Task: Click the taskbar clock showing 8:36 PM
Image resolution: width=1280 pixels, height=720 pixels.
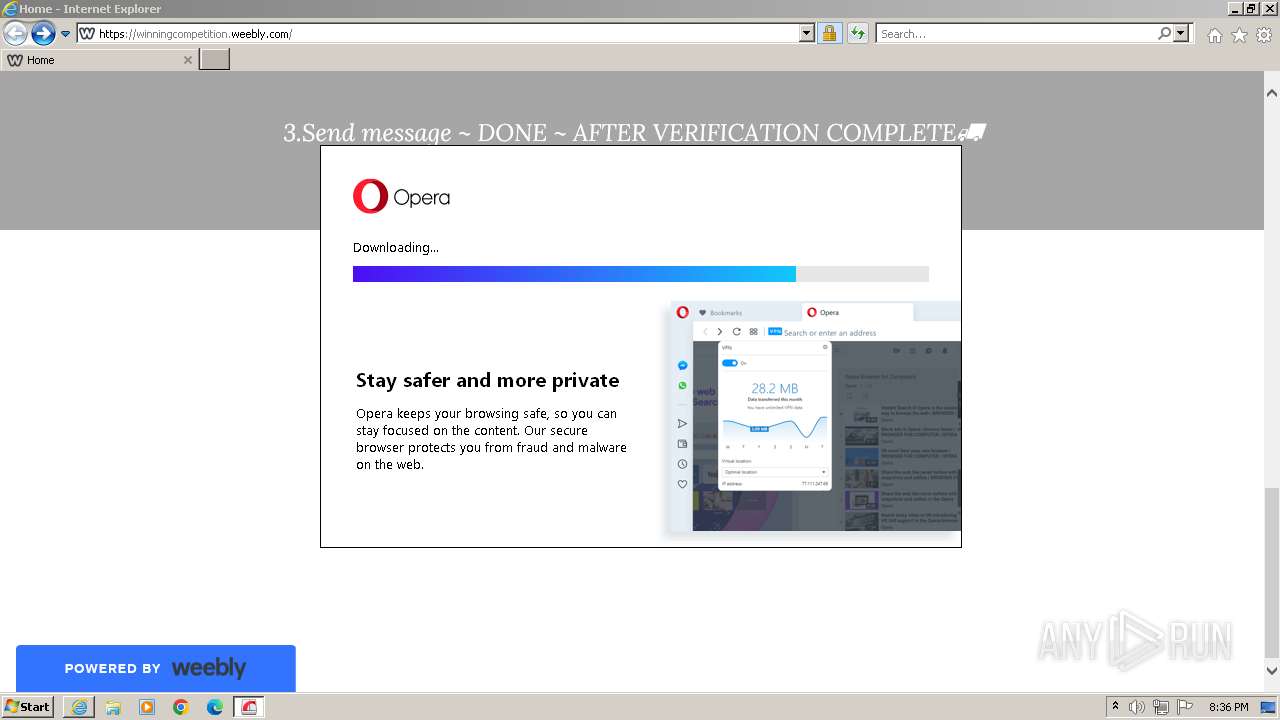Action: point(1228,707)
